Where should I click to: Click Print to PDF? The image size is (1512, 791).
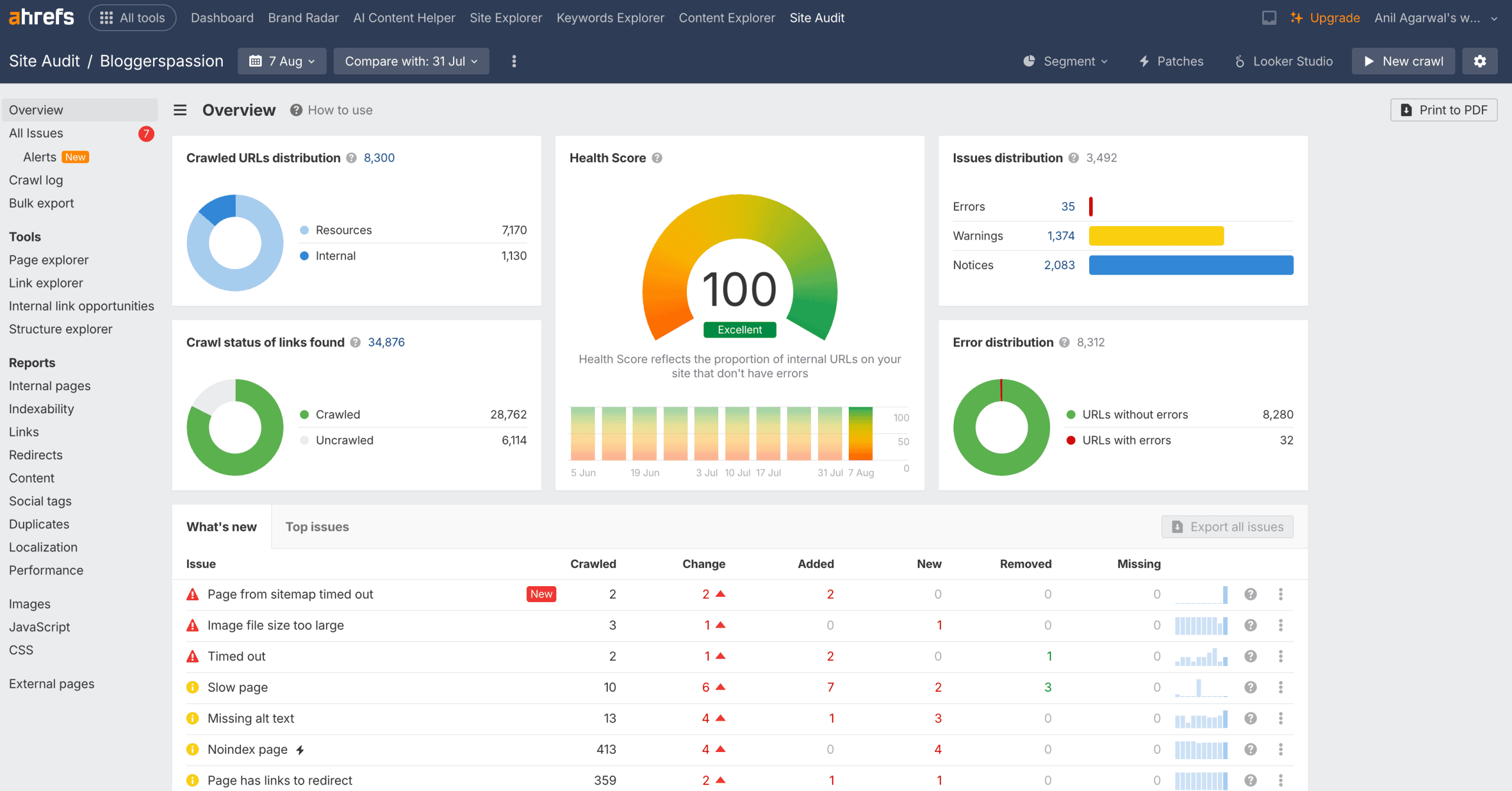[x=1443, y=110]
